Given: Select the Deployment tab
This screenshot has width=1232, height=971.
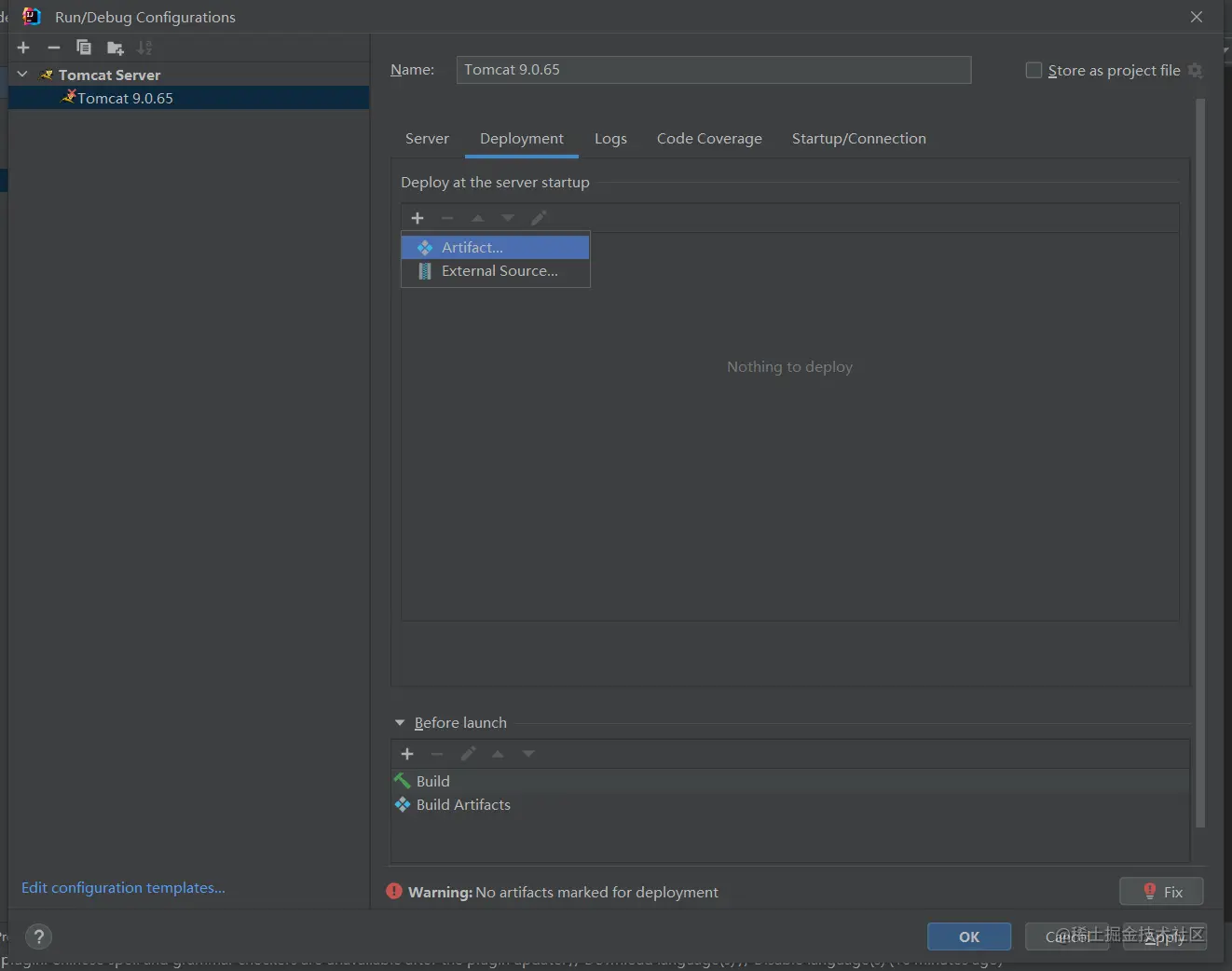Looking at the screenshot, I should (x=522, y=139).
